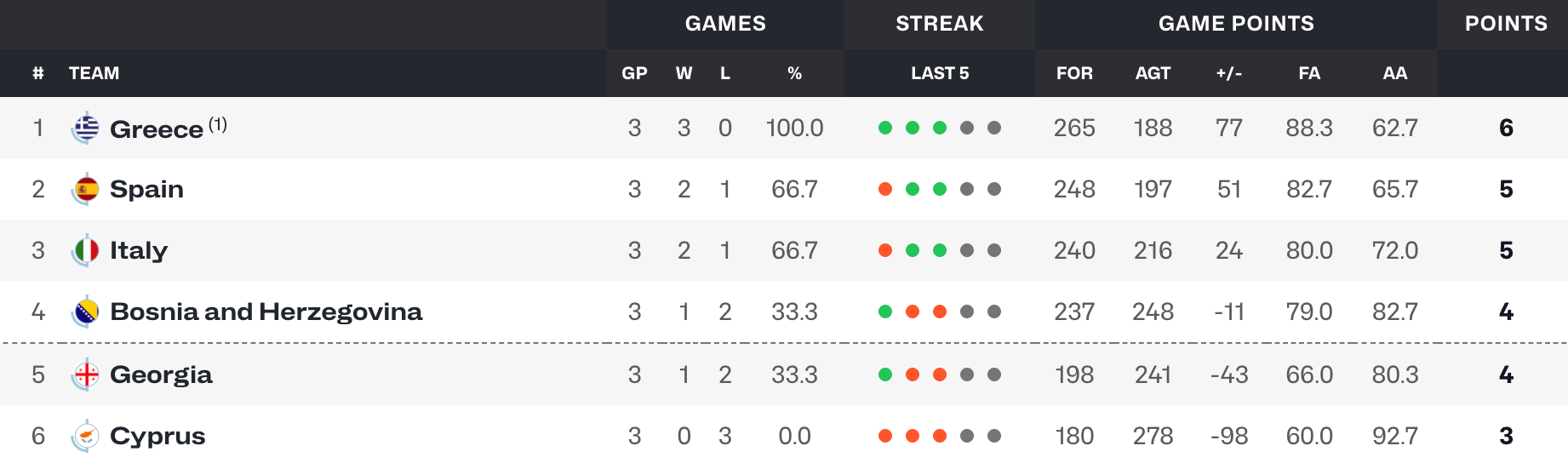Click the LAST 5 streak header
This screenshot has width=1568, height=463.
click(x=940, y=73)
